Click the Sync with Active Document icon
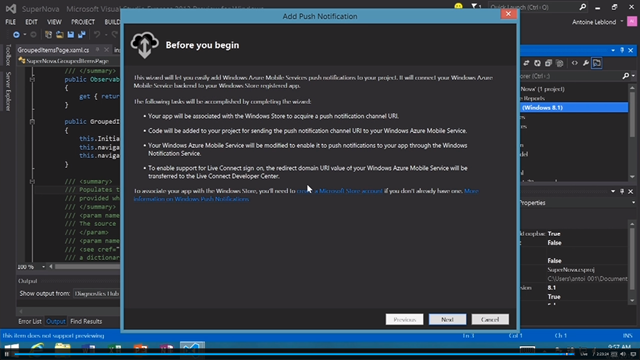 (526, 63)
